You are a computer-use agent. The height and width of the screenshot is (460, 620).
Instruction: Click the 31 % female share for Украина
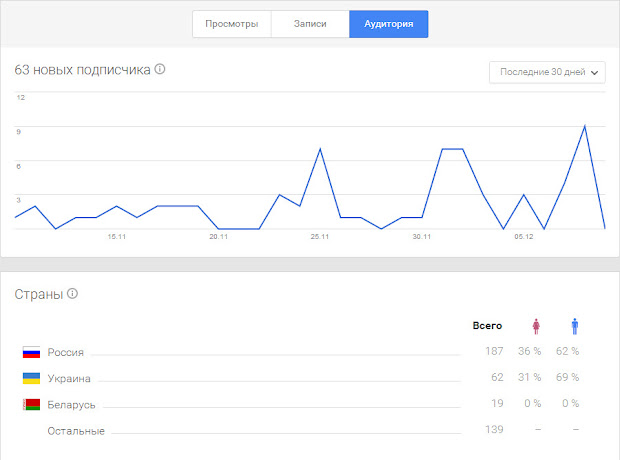pos(529,377)
